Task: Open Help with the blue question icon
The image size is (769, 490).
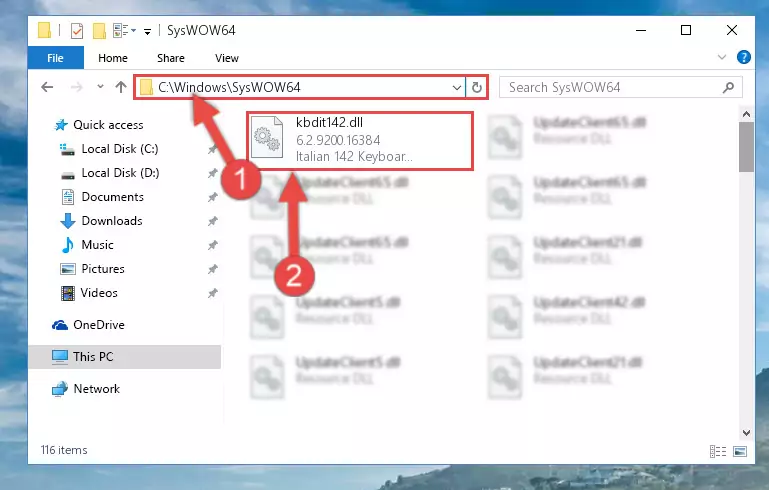Action: (743, 57)
